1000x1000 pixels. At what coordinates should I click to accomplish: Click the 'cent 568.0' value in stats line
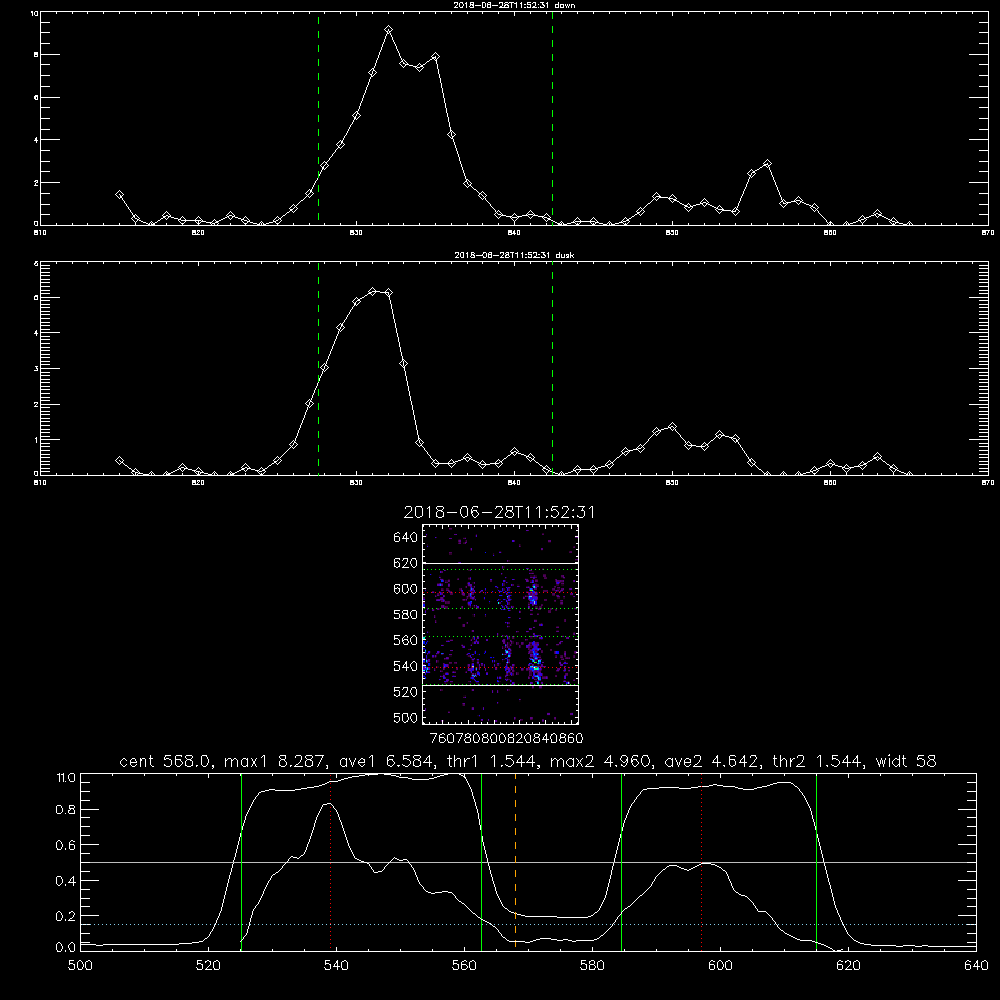coord(166,761)
